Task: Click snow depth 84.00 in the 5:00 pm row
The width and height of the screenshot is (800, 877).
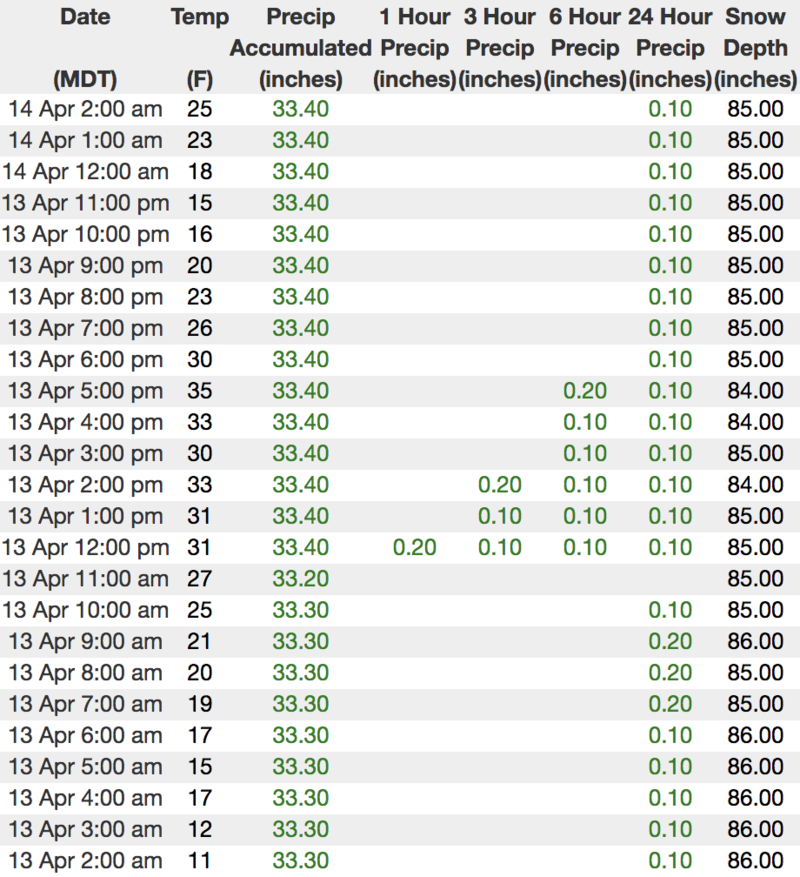Action: point(756,391)
